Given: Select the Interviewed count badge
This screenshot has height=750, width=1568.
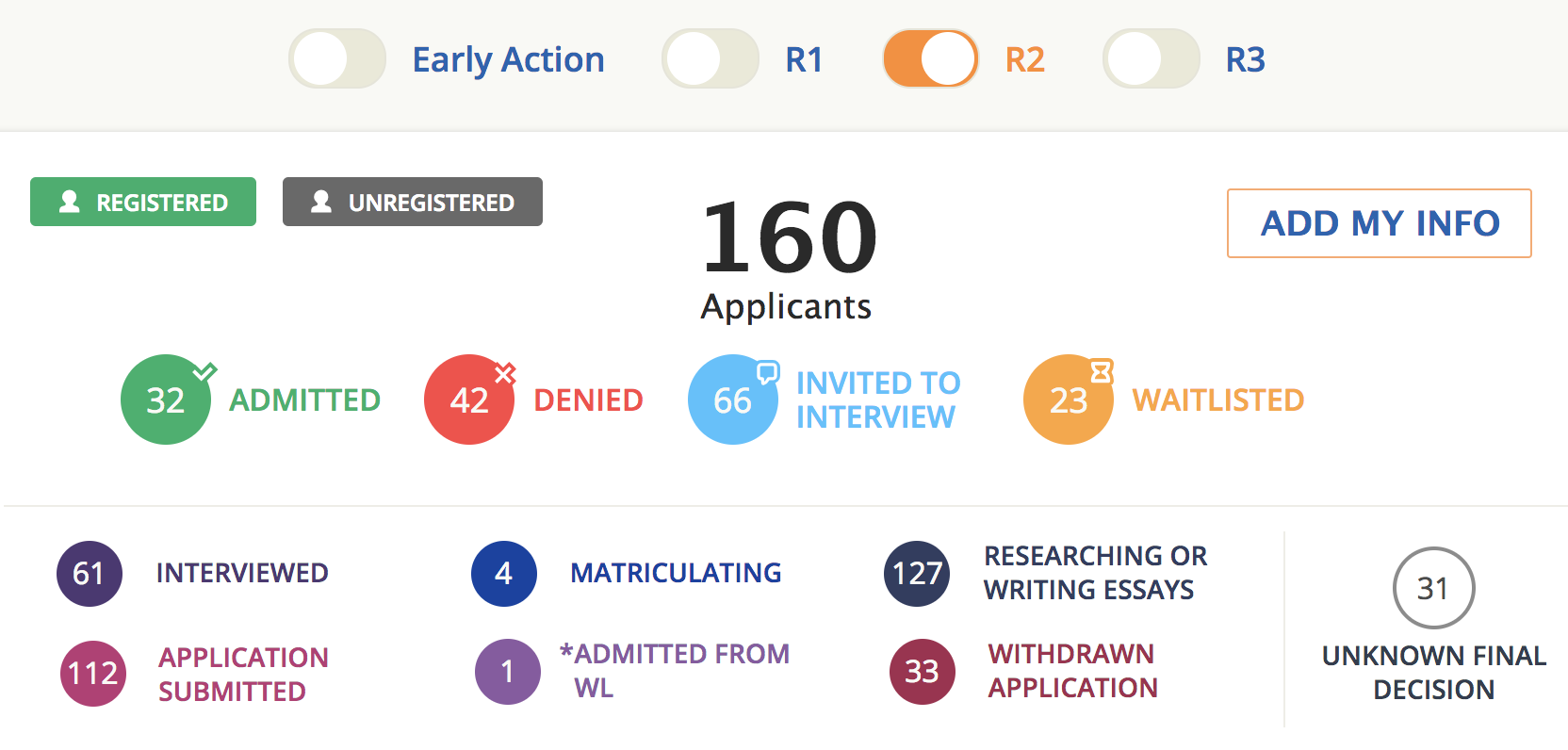Looking at the screenshot, I should coord(90,573).
